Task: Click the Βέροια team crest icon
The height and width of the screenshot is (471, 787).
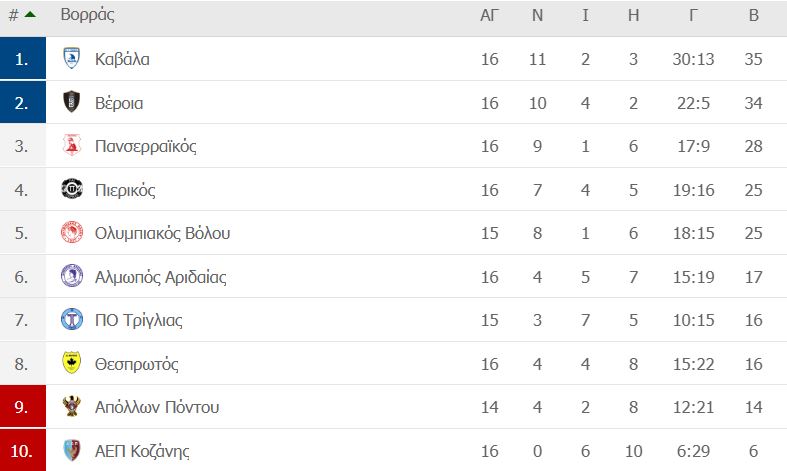Action: (x=72, y=102)
